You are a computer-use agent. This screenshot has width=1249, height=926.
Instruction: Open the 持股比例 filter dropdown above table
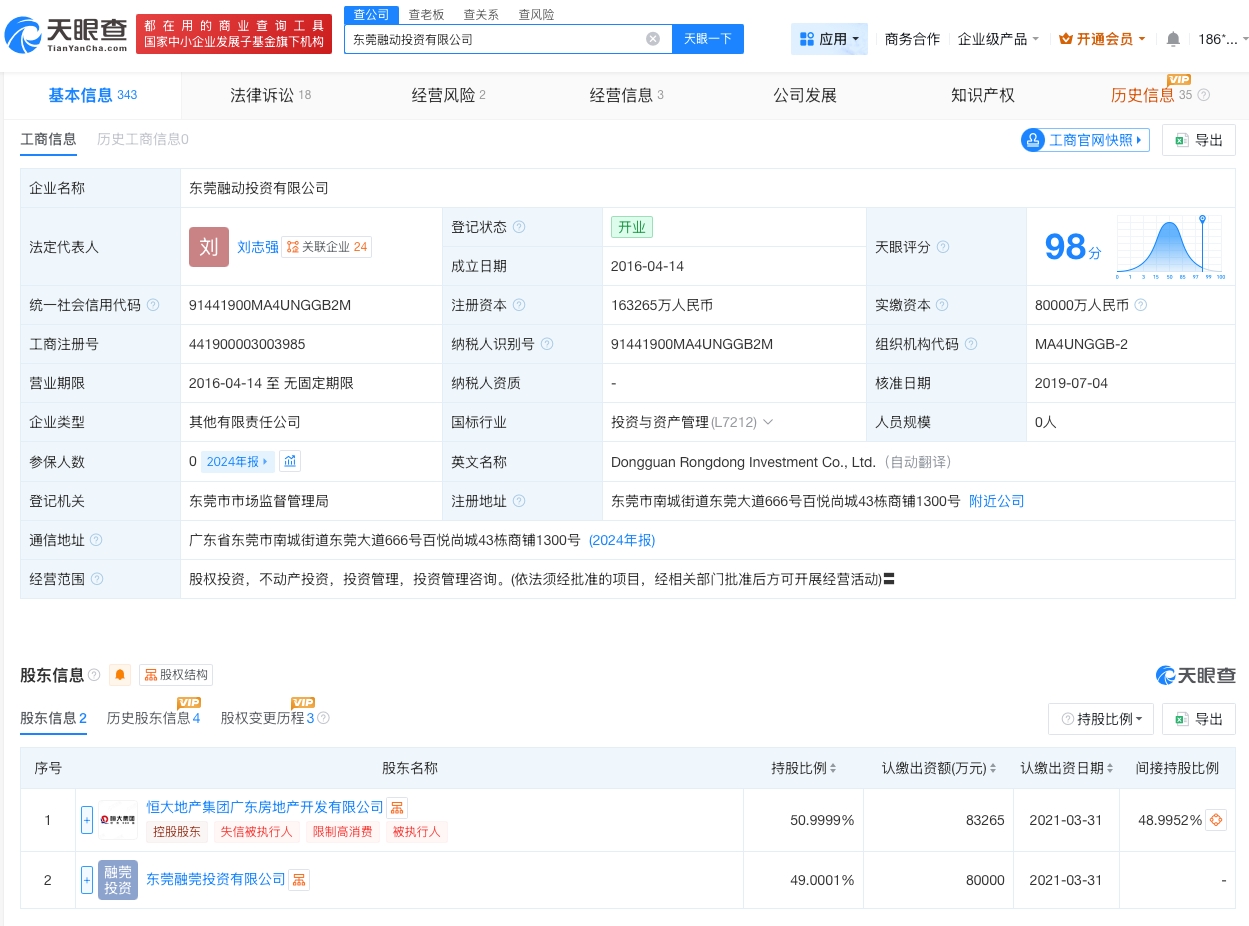[1101, 719]
